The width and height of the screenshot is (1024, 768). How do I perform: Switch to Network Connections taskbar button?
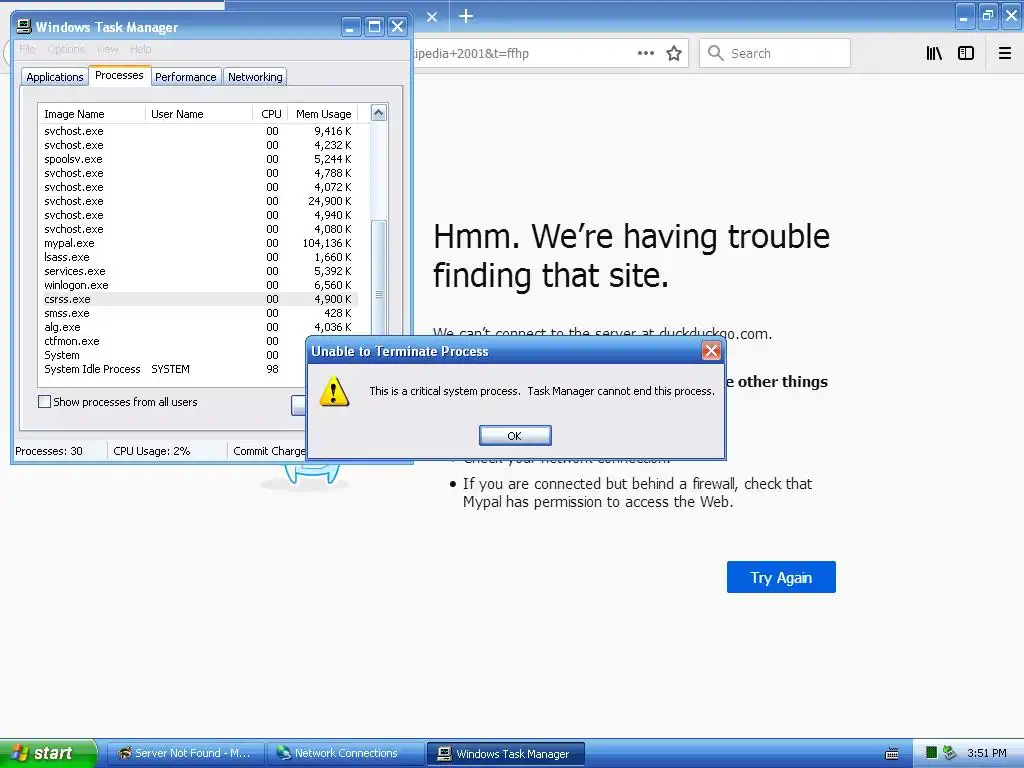click(345, 753)
